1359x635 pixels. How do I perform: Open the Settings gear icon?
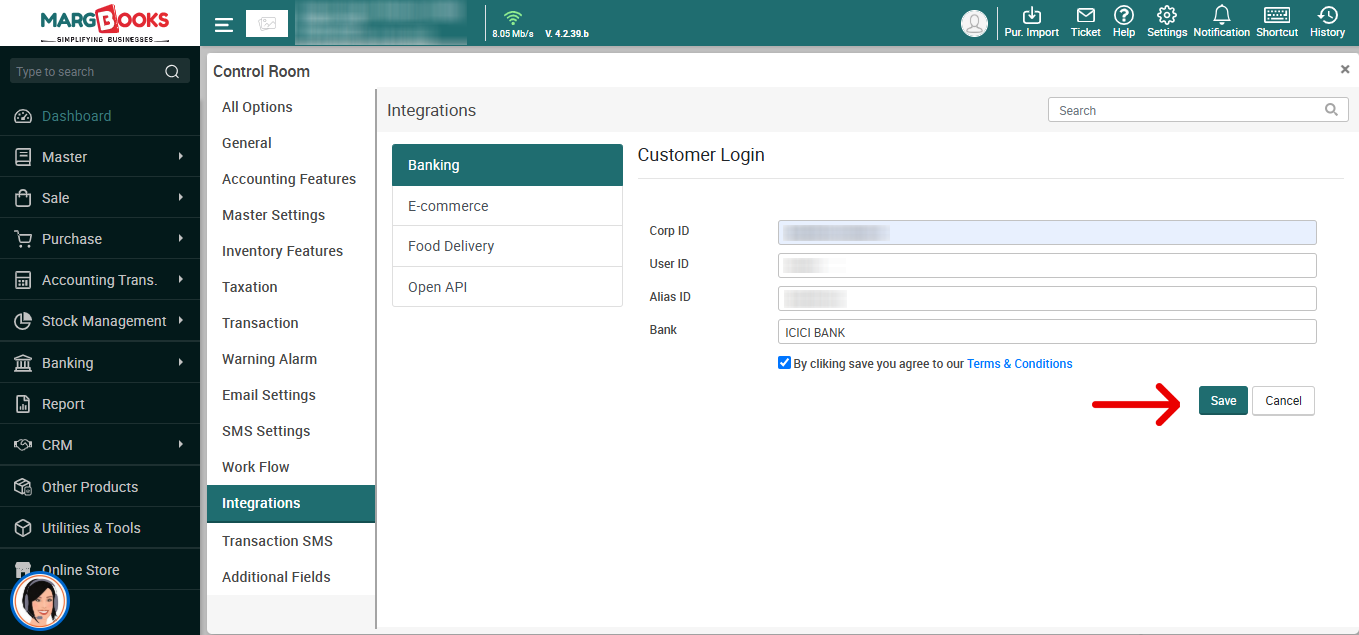(1167, 15)
